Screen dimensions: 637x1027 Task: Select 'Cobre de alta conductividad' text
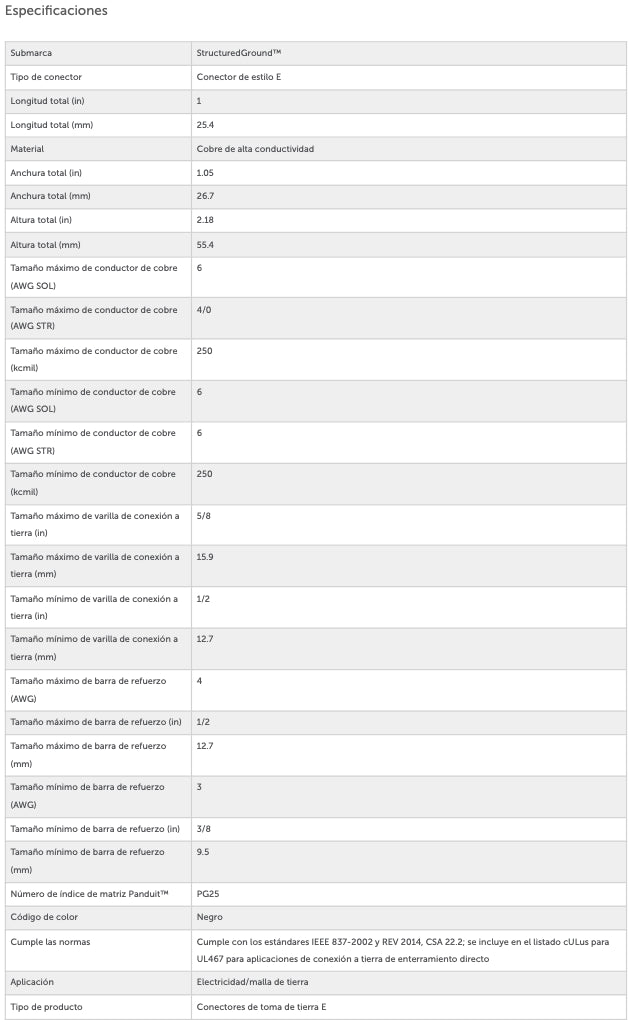coord(255,149)
